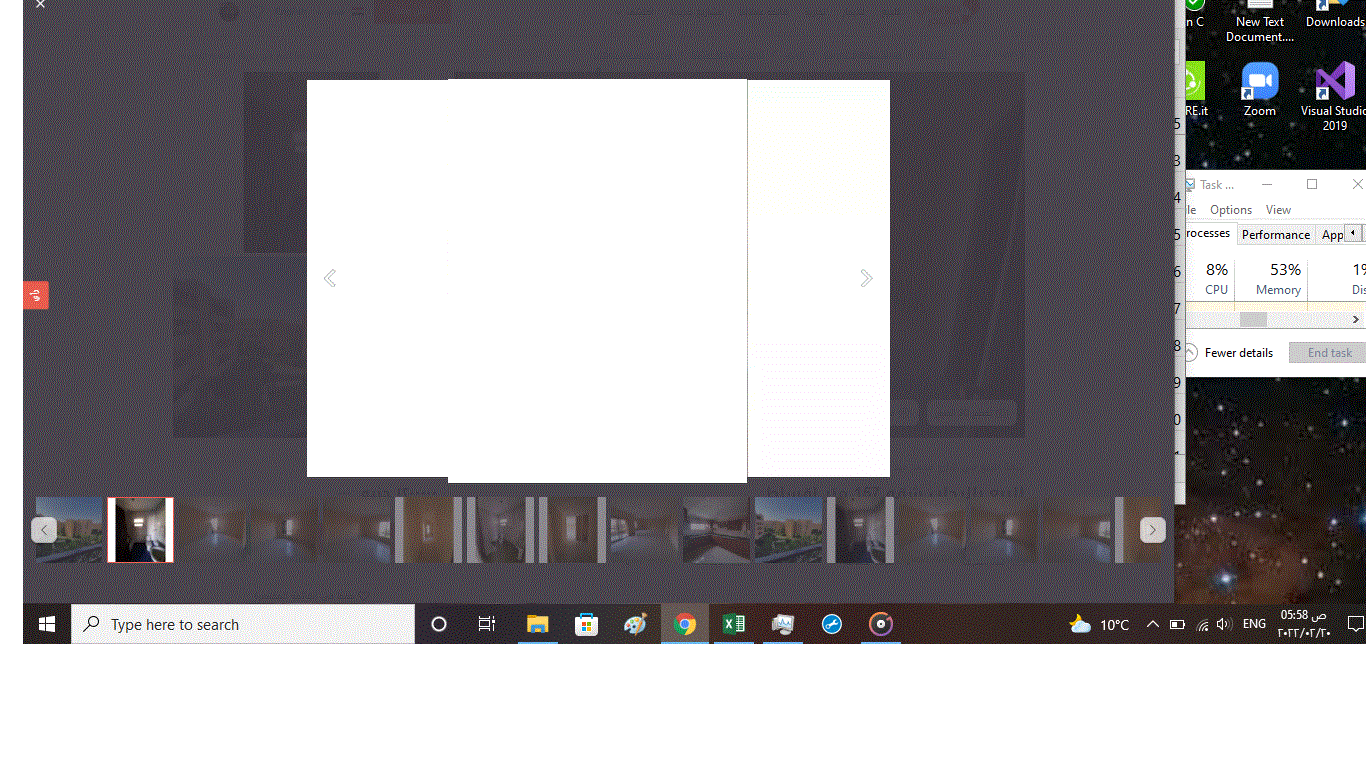Open the Visual Studio 2019 desktop shortcut

(x=1334, y=95)
